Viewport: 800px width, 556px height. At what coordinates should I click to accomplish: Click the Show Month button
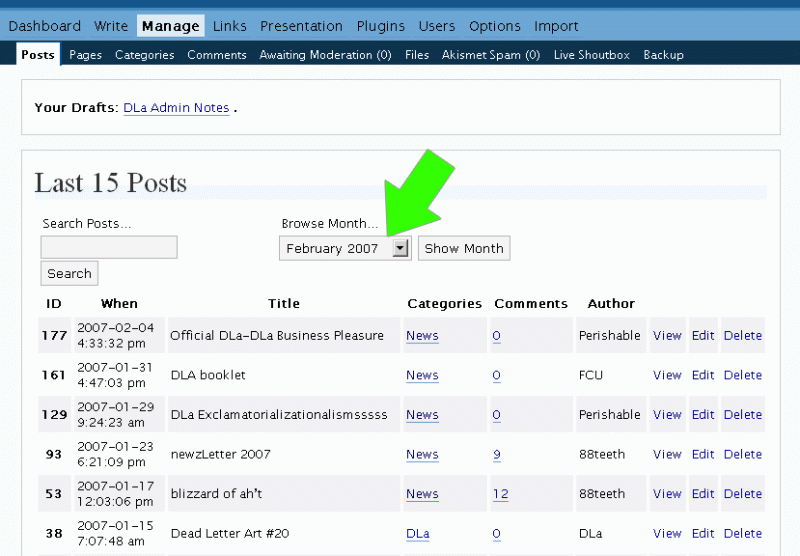464,248
